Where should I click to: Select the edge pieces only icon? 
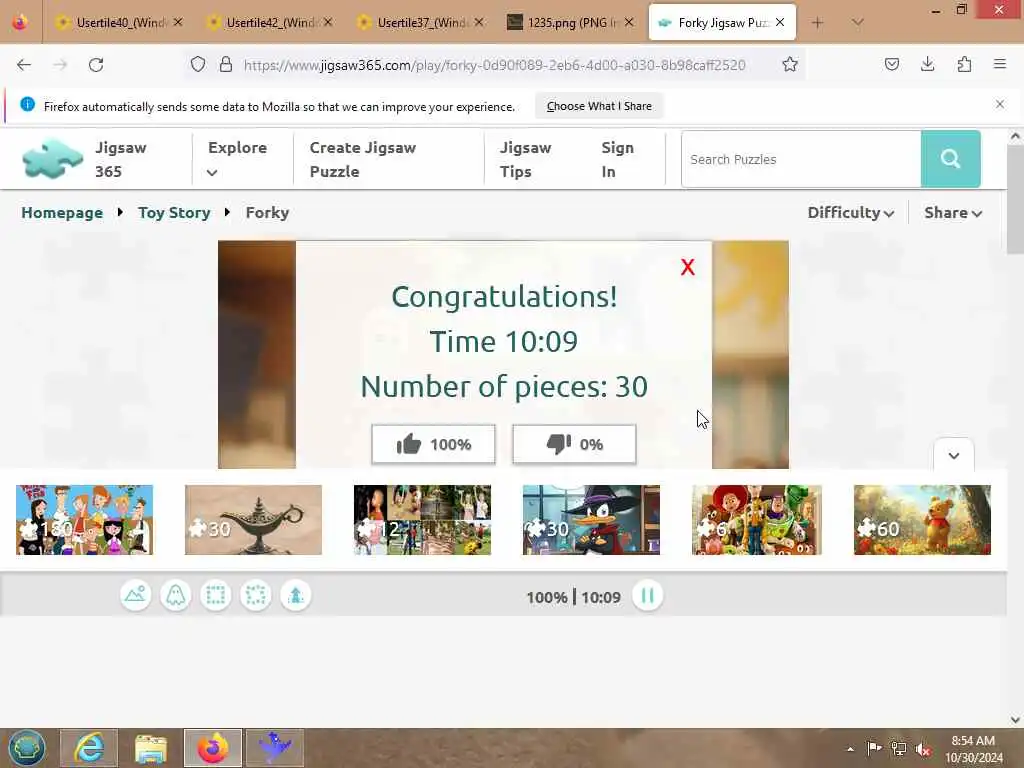216,596
